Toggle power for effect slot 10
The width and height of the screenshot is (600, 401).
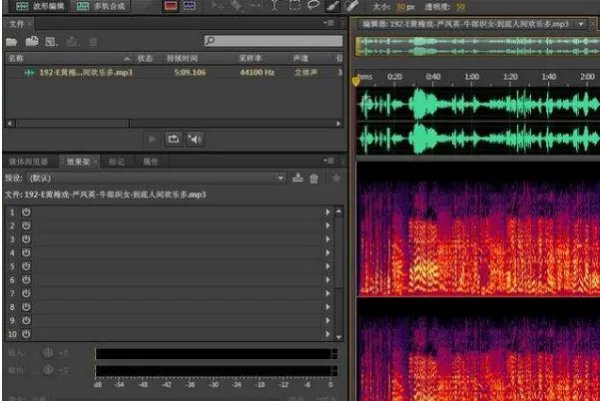(x=25, y=333)
